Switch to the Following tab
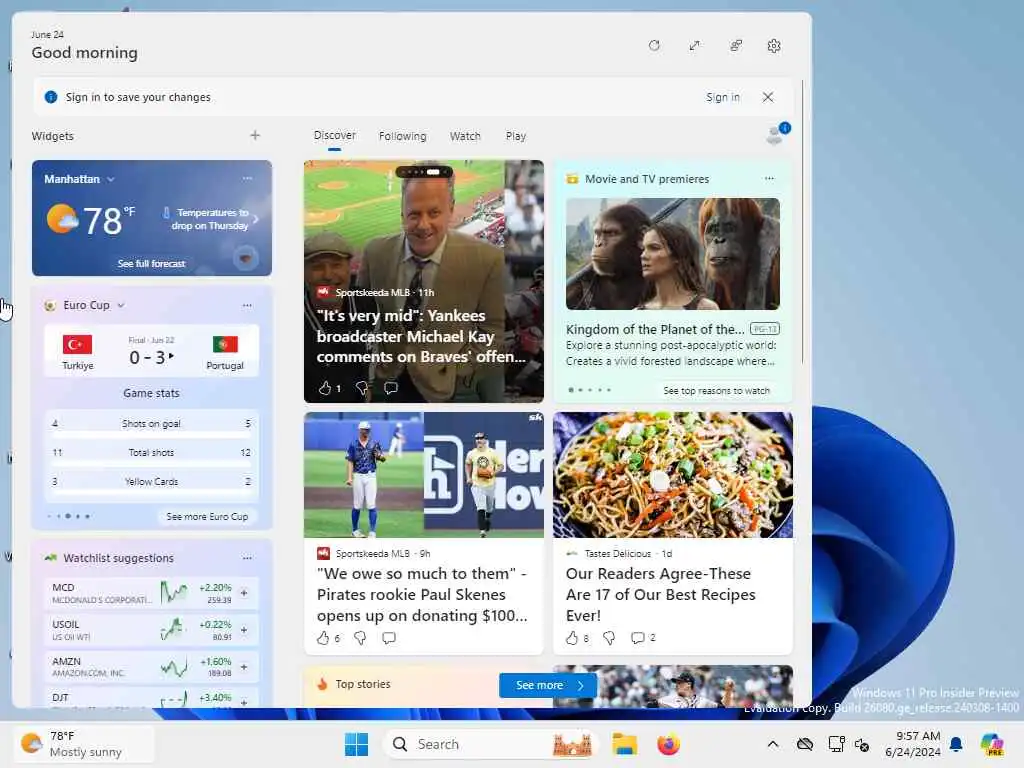The height and width of the screenshot is (768, 1024). 402,136
